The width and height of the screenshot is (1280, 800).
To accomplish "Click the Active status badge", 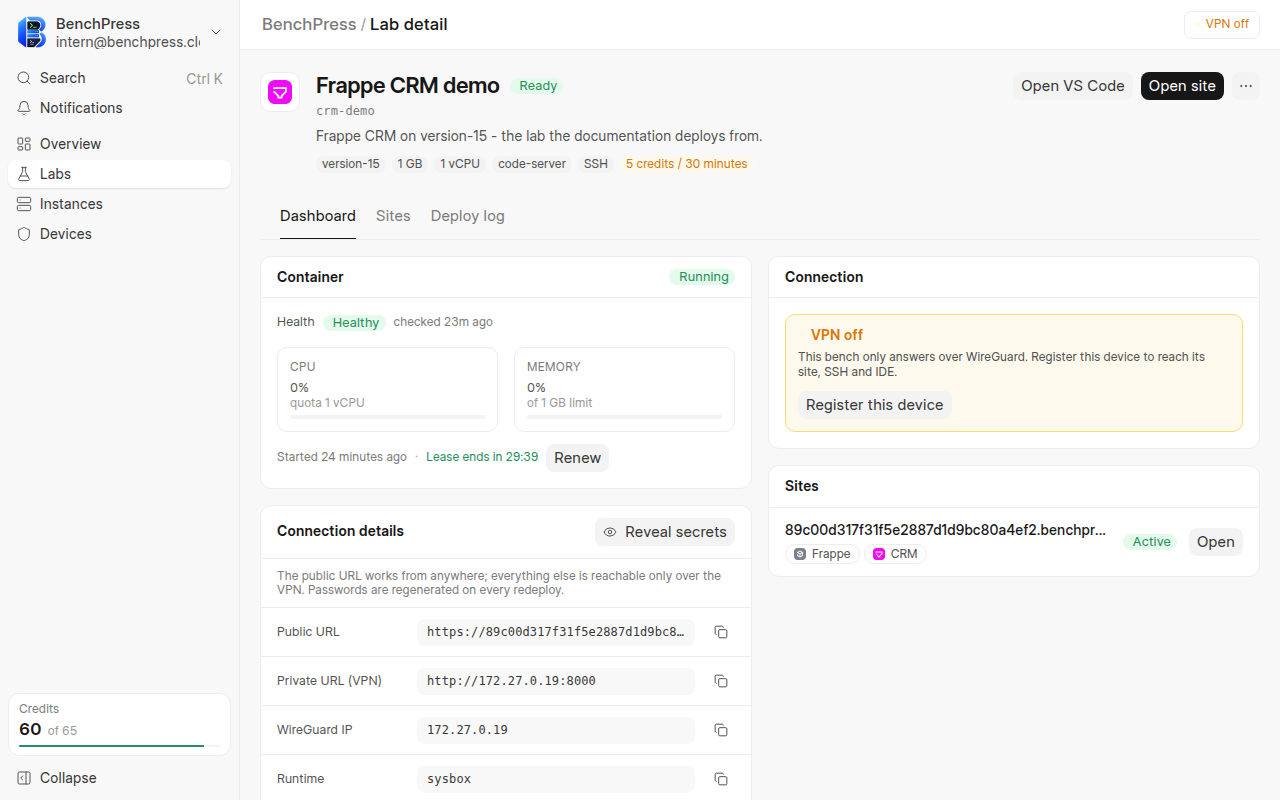I will 1151,542.
